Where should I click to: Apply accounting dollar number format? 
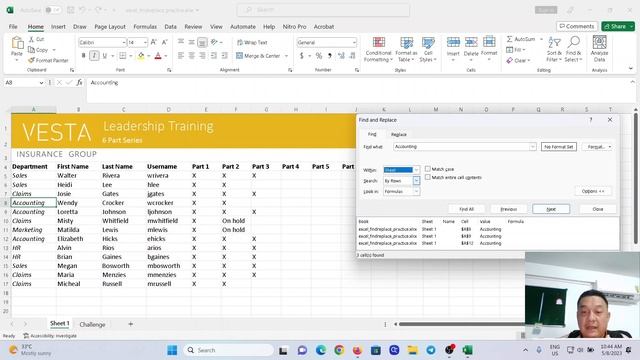pyautogui.click(x=302, y=56)
